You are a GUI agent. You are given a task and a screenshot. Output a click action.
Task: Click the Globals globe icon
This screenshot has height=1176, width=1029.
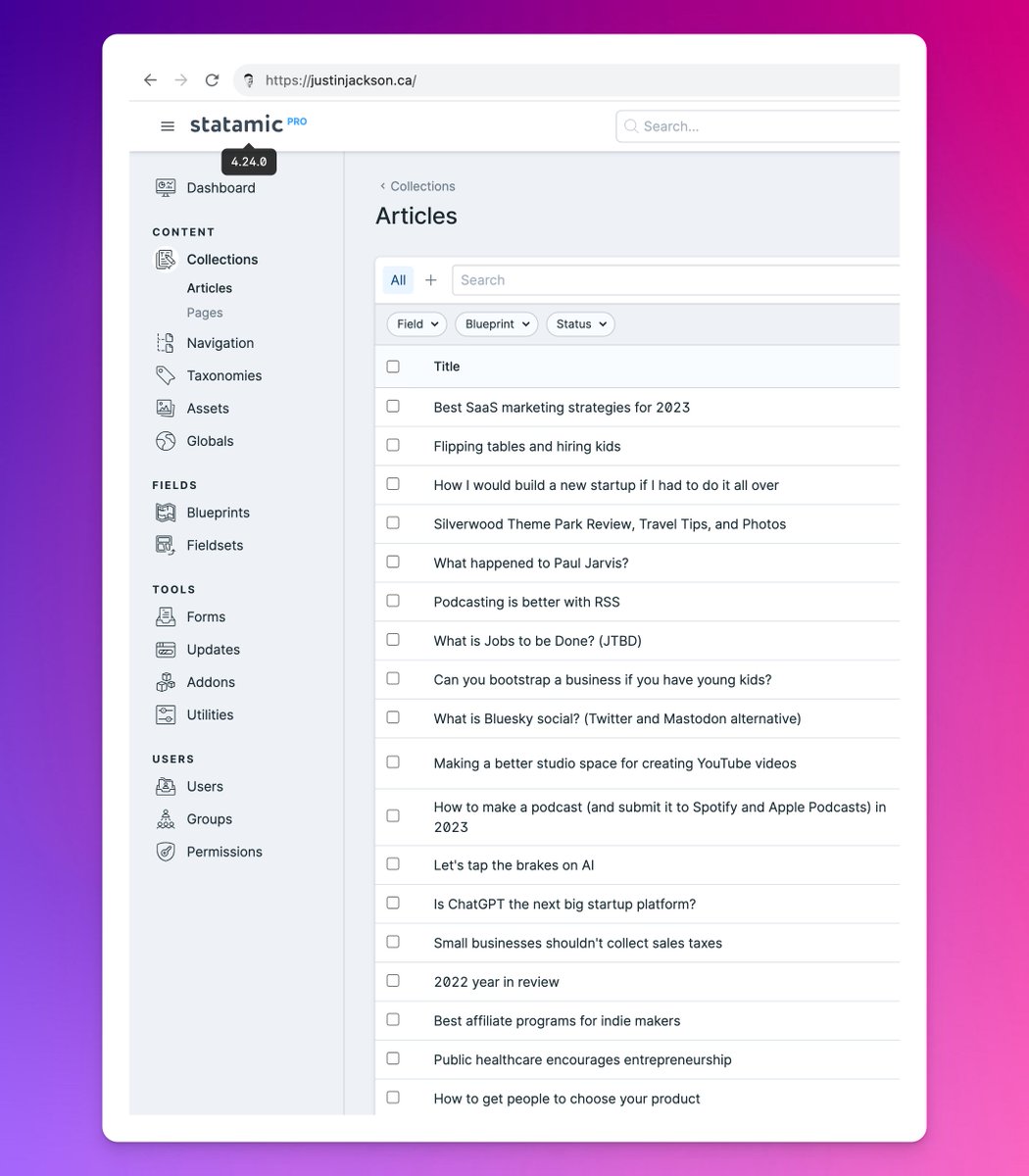click(166, 441)
